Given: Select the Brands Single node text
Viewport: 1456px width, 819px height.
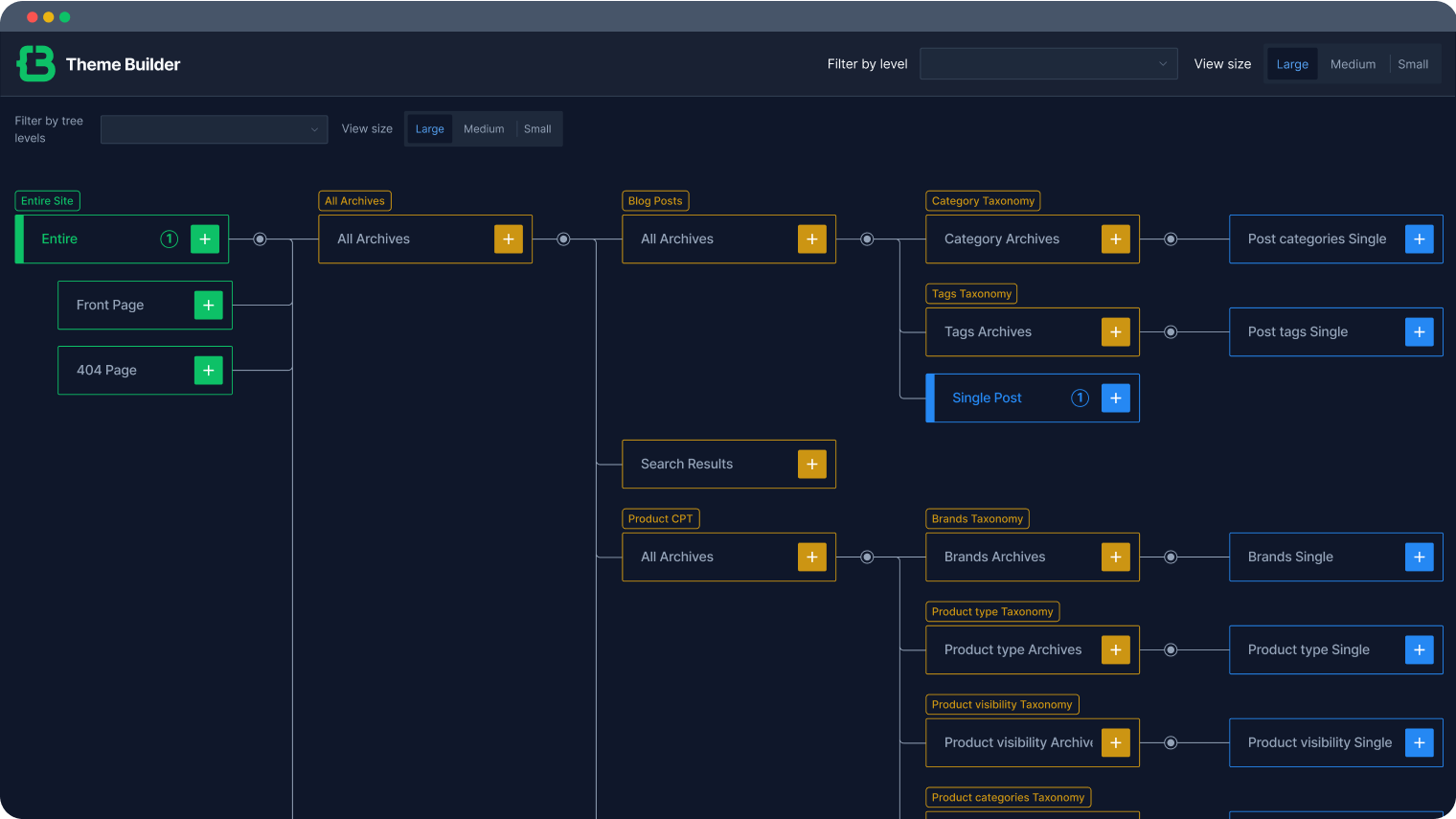Looking at the screenshot, I should (x=1290, y=557).
